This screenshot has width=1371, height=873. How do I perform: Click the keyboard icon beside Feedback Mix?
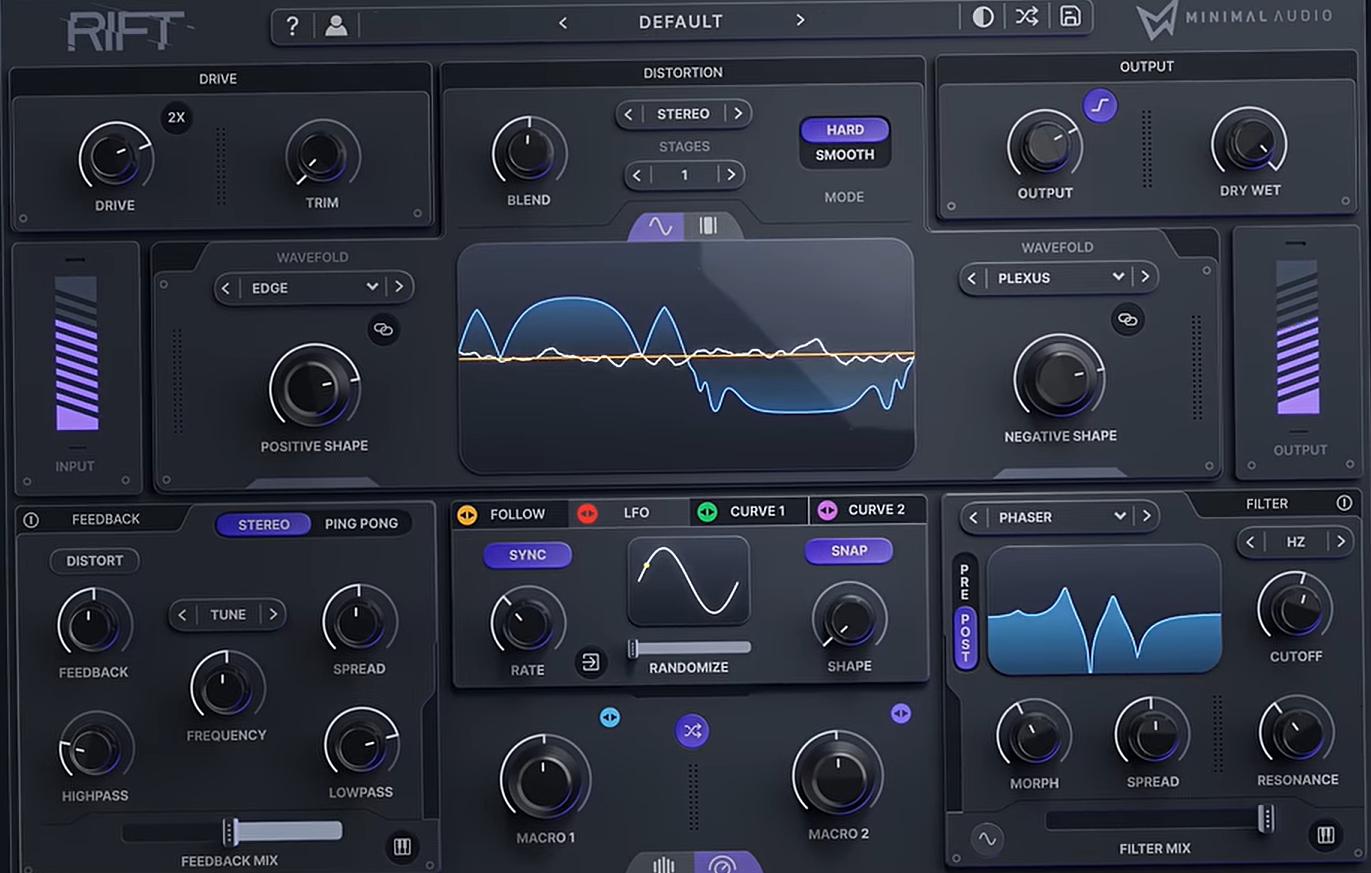[x=402, y=847]
